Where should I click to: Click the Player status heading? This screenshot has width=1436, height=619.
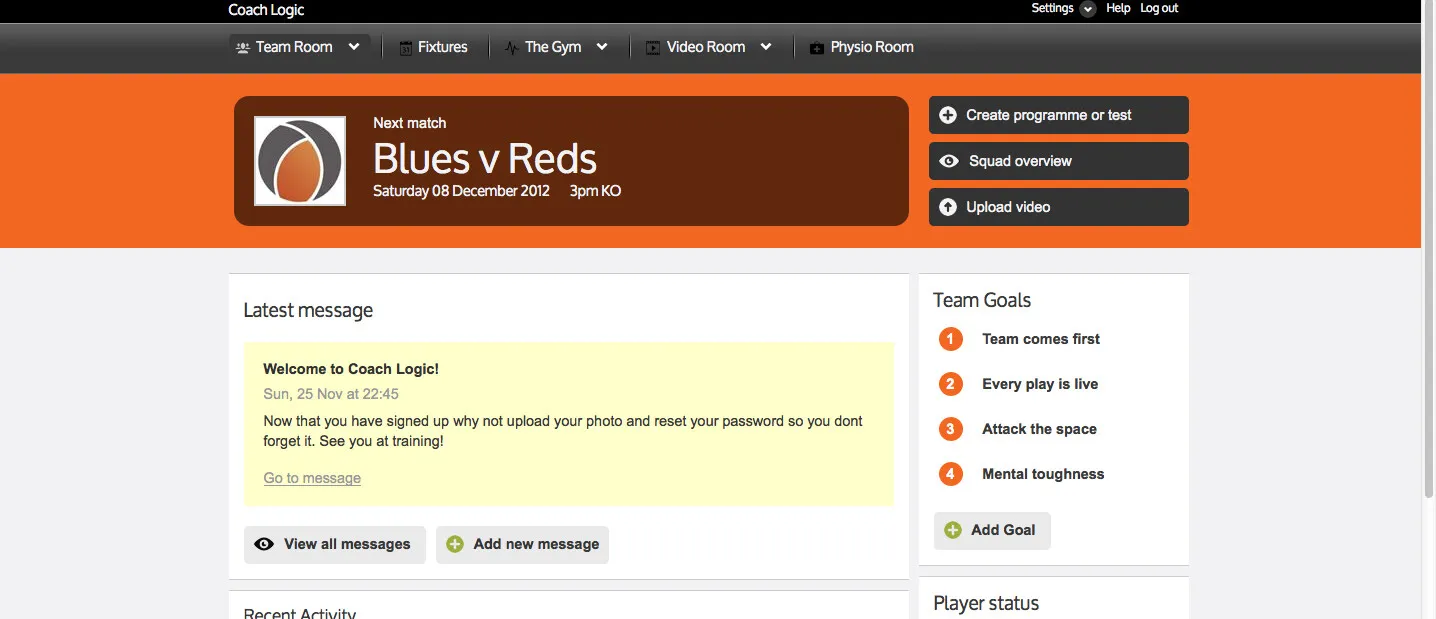coord(986,603)
